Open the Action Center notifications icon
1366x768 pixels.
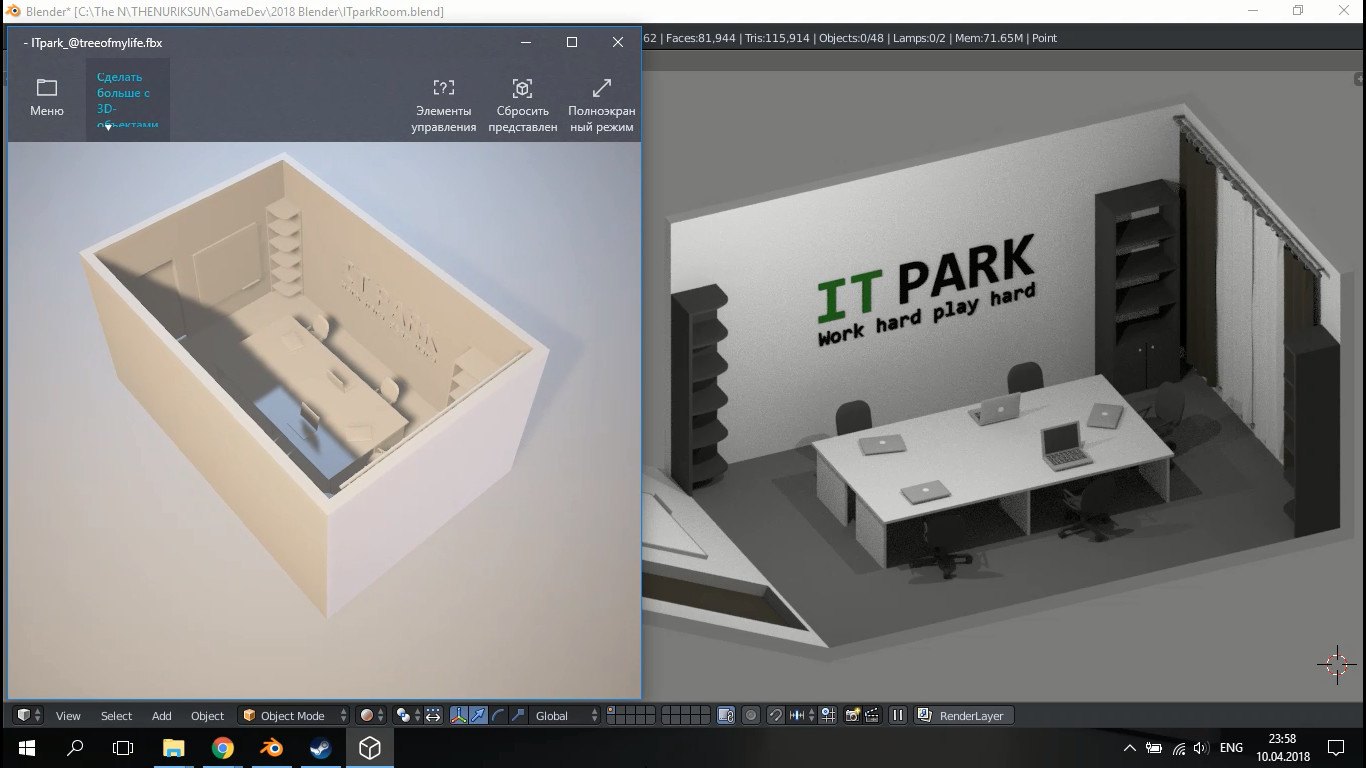coord(1336,747)
